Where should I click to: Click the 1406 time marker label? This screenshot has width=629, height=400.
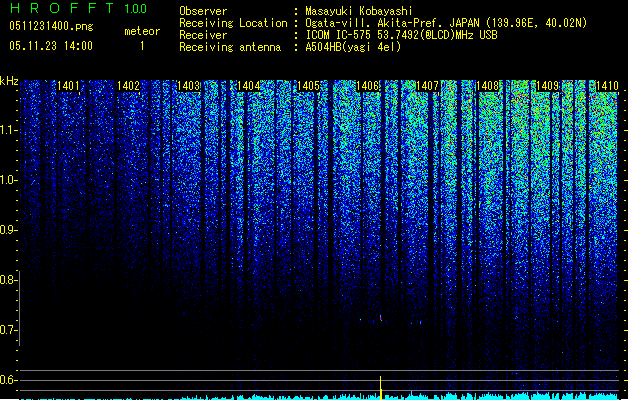pos(368,86)
